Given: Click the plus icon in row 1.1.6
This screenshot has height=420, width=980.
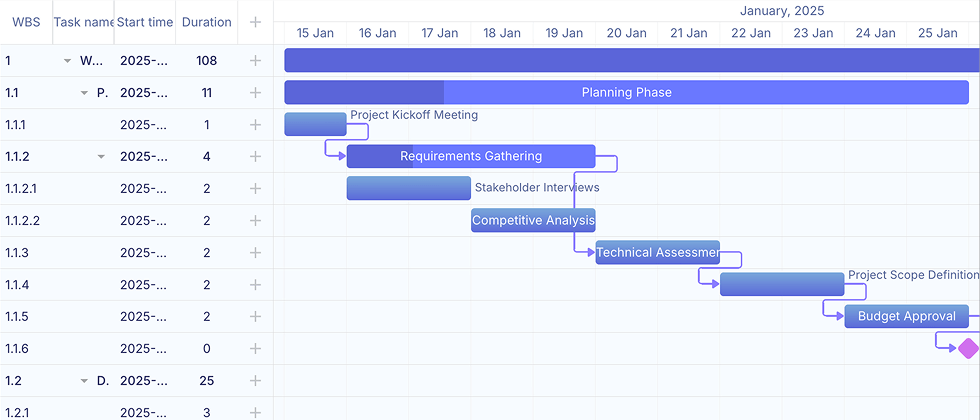Looking at the screenshot, I should 255,349.
